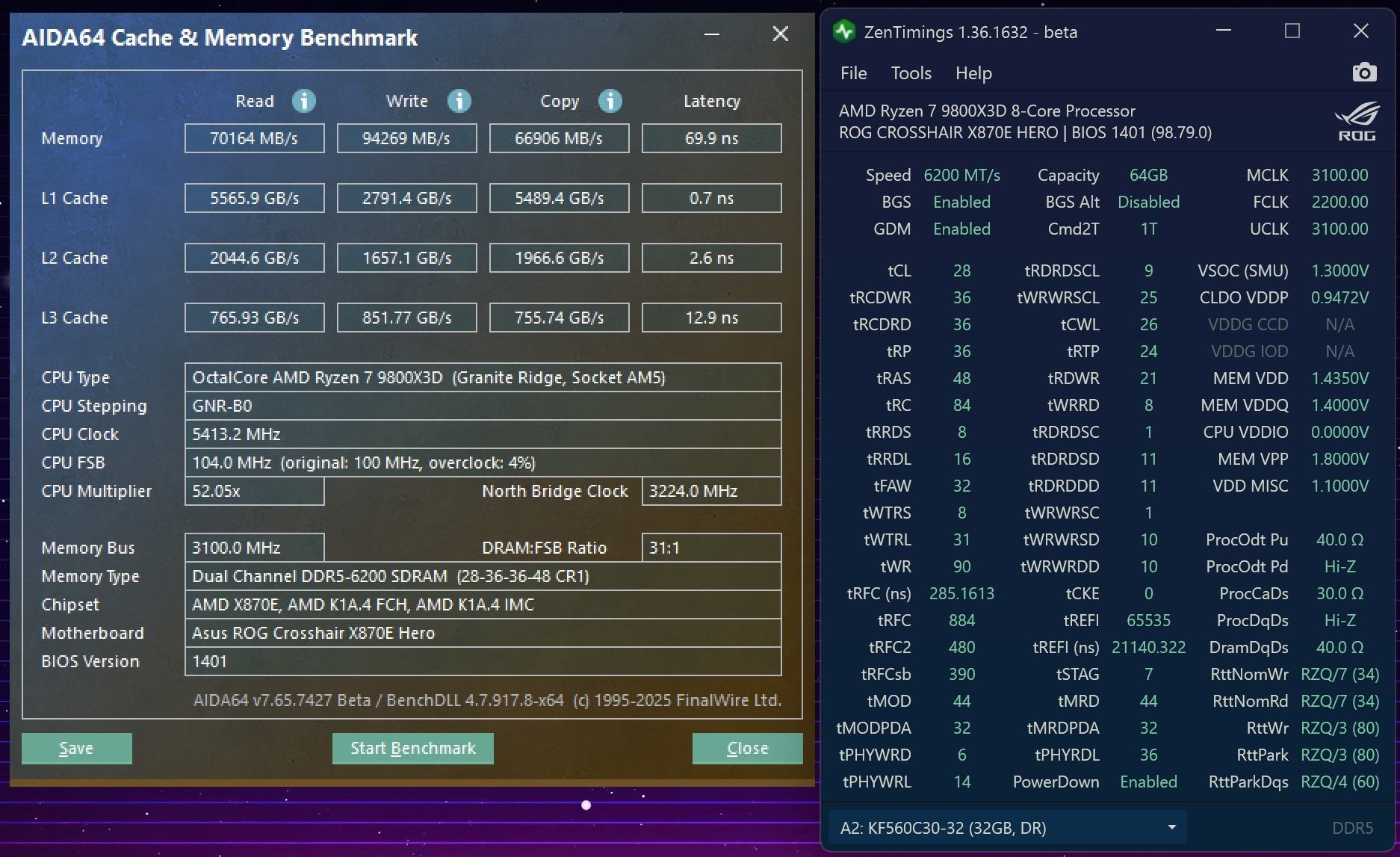Close the AIDA64 window with the X
The image size is (1400, 857).
coord(781,34)
